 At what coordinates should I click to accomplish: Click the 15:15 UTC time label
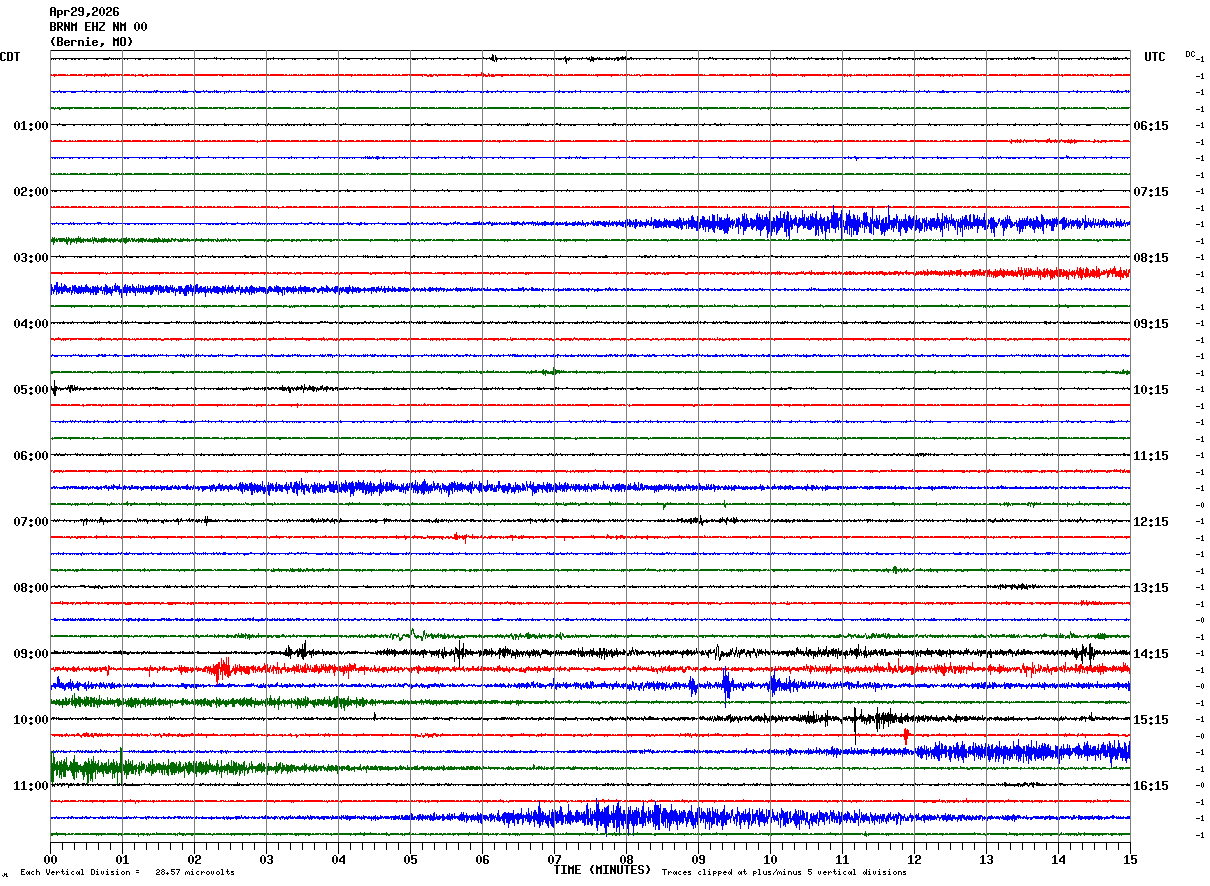(1150, 720)
